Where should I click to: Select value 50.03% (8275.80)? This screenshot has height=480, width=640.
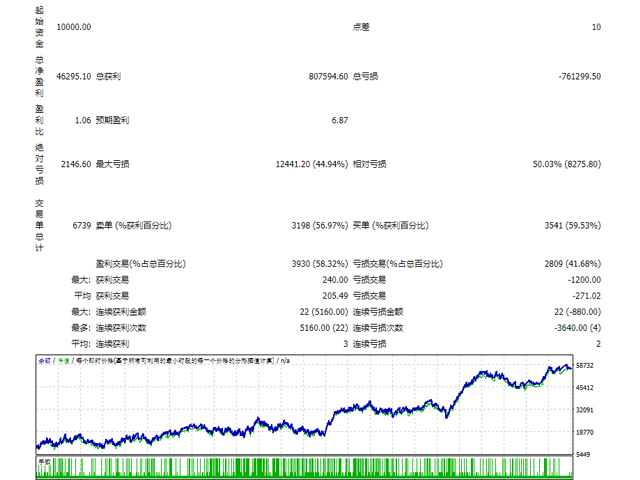tap(567, 164)
